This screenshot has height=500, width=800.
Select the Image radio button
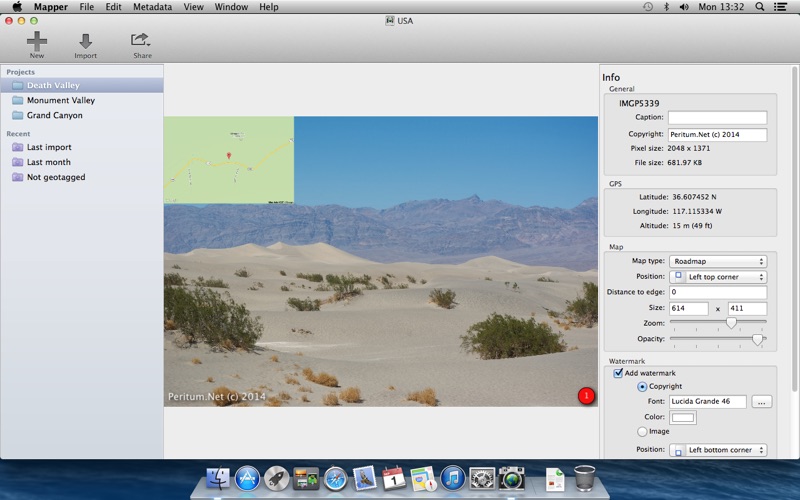642,432
